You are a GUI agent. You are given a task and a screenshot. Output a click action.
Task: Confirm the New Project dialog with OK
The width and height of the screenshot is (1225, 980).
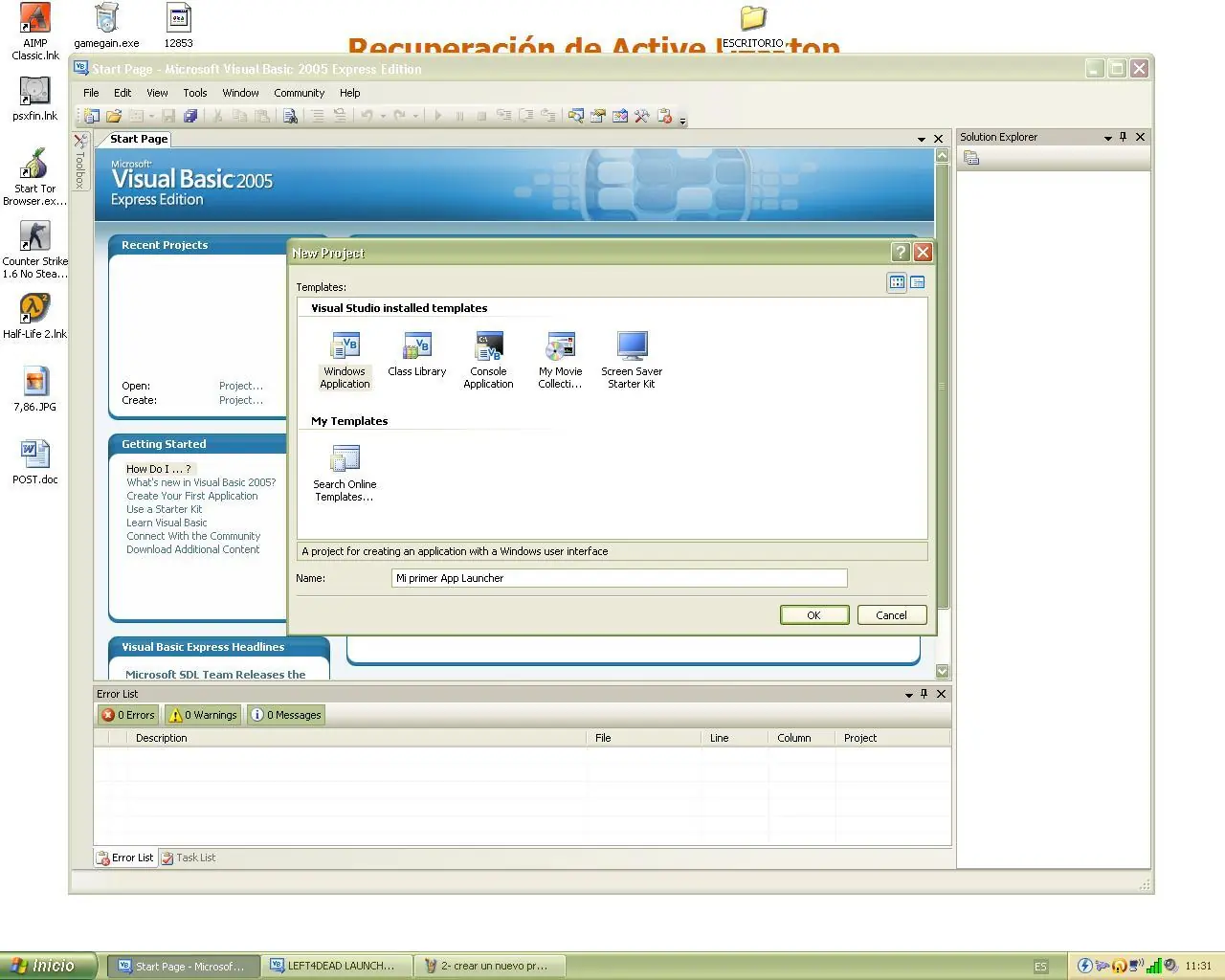[814, 615]
